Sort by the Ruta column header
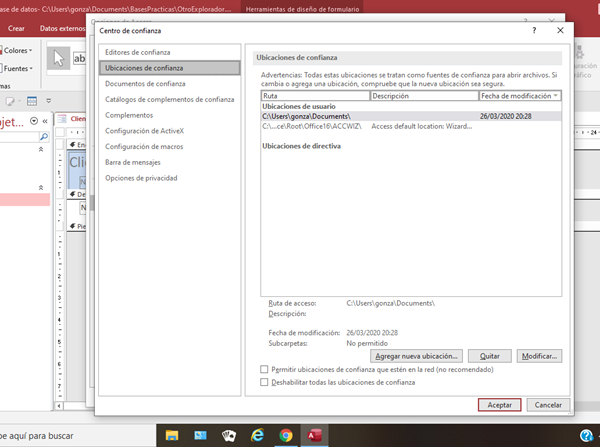 click(x=316, y=96)
